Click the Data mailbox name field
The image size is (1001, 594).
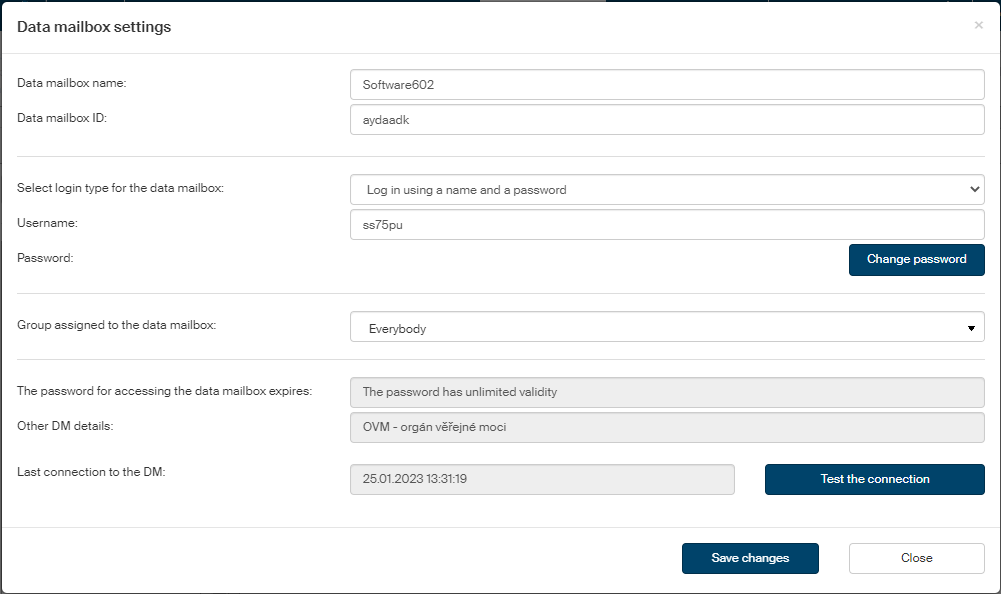point(667,85)
